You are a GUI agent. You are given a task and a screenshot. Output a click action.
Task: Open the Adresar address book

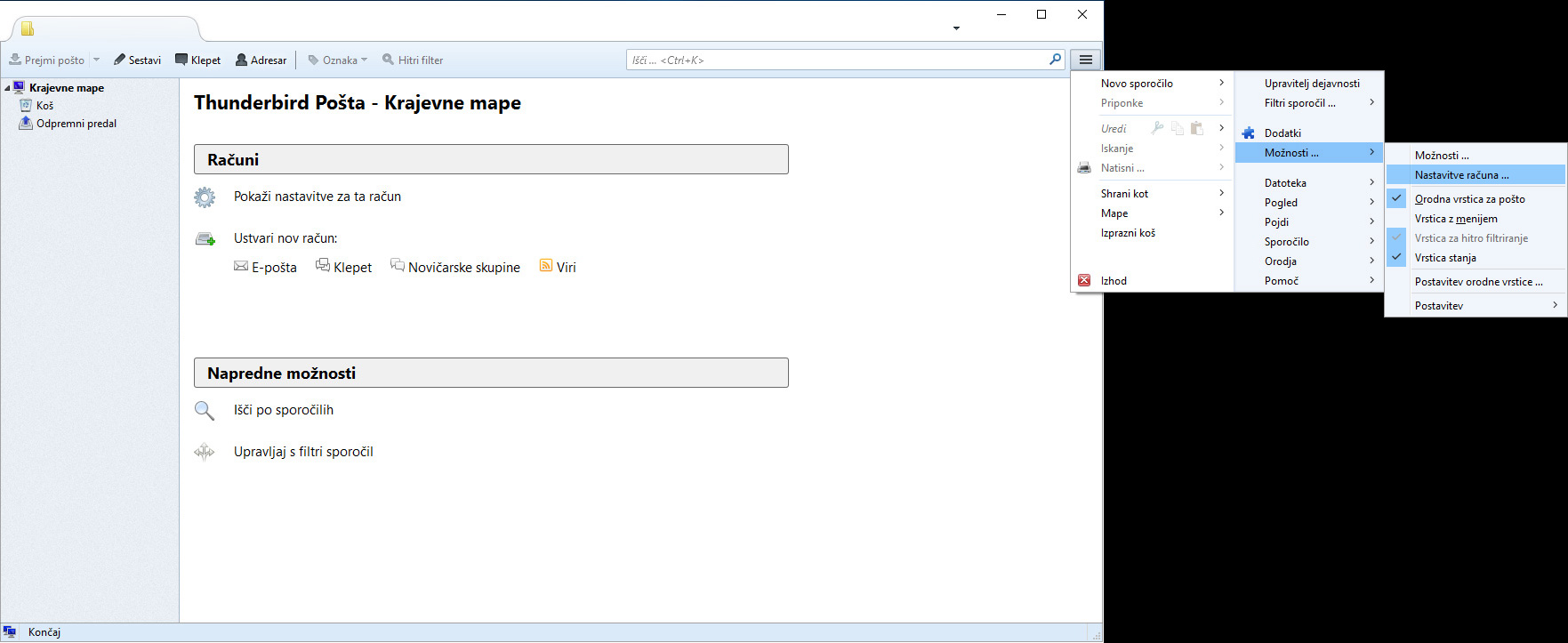pyautogui.click(x=261, y=60)
